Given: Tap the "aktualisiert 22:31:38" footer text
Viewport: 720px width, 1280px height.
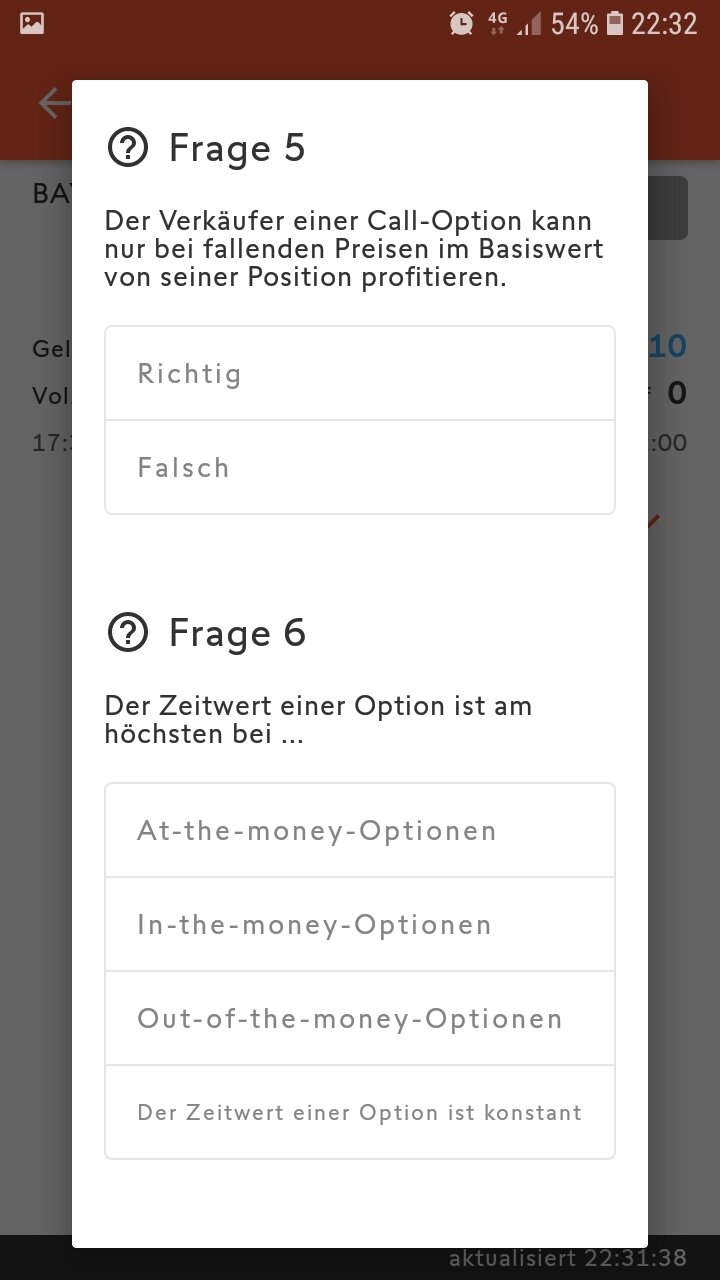Looking at the screenshot, I should point(568,1258).
